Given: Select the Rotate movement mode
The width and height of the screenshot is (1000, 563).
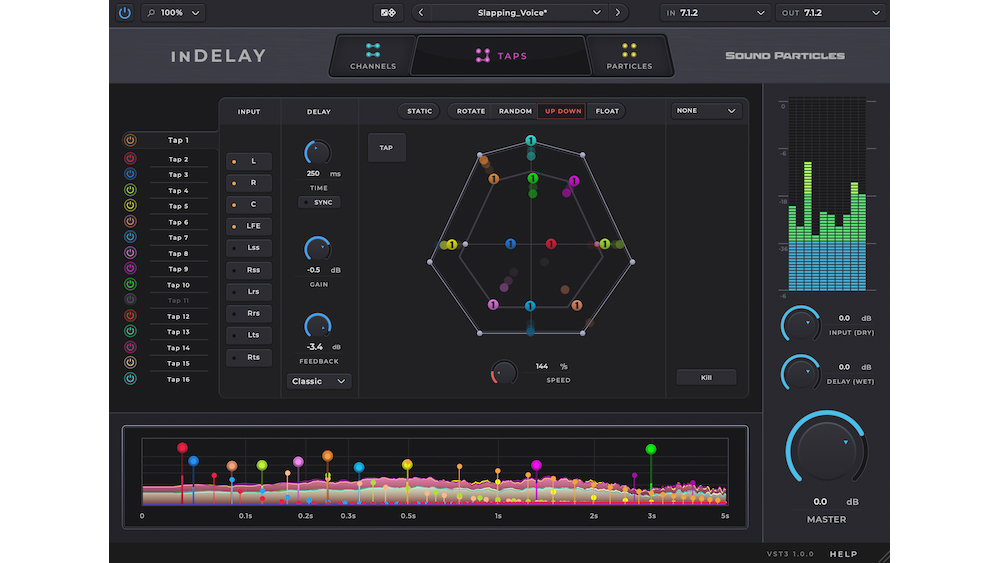Looking at the screenshot, I should [x=471, y=111].
